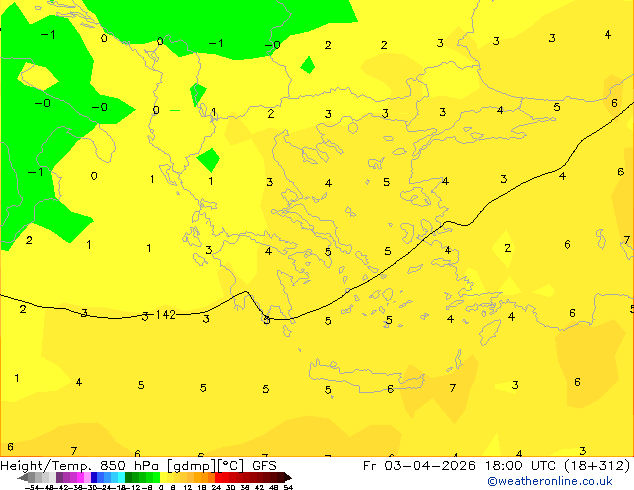This screenshot has width=634, height=490.
Task: Pick the dark blue swatch on the temperature scale
Action: pyautogui.click(x=94, y=477)
